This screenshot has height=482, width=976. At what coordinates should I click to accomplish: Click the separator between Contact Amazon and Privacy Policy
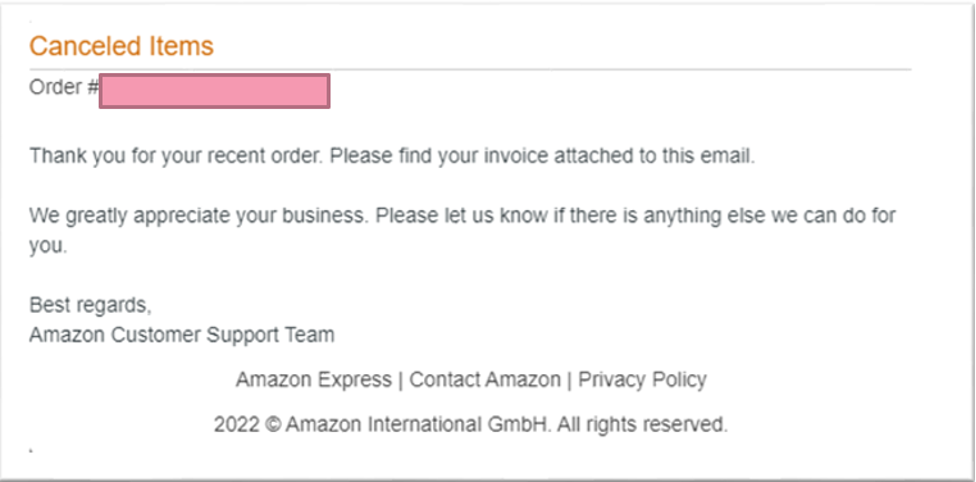[569, 380]
